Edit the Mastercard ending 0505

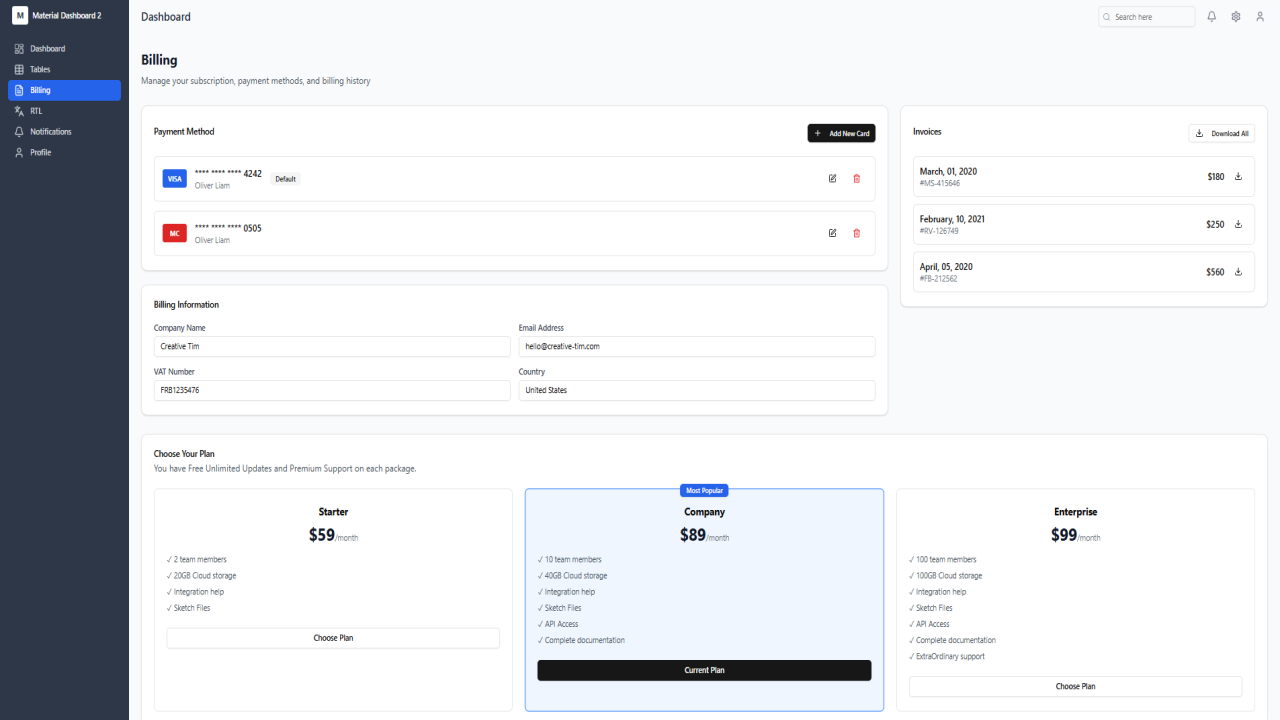(x=833, y=233)
